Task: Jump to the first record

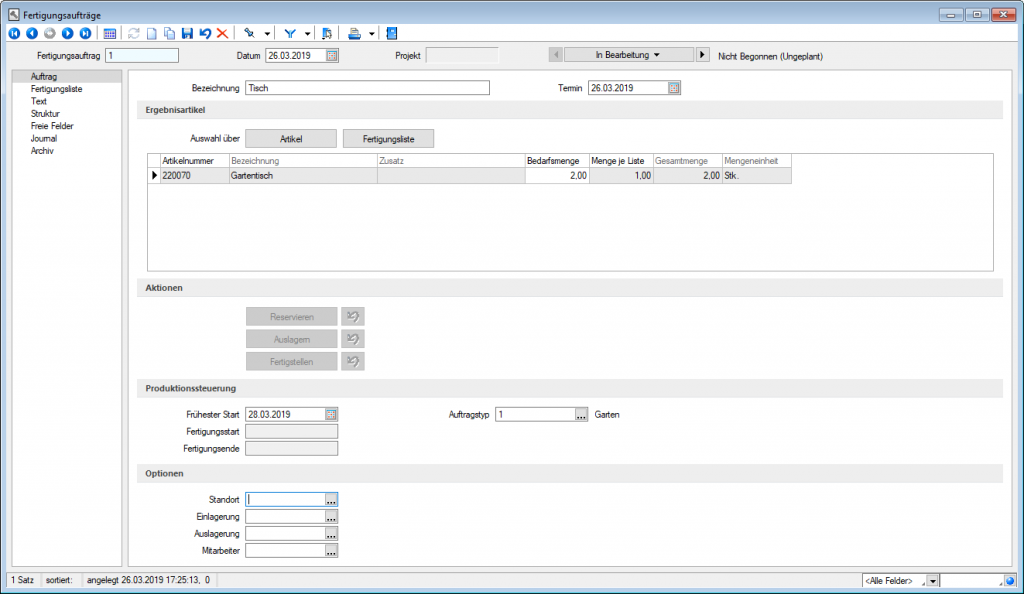Action: tap(14, 33)
